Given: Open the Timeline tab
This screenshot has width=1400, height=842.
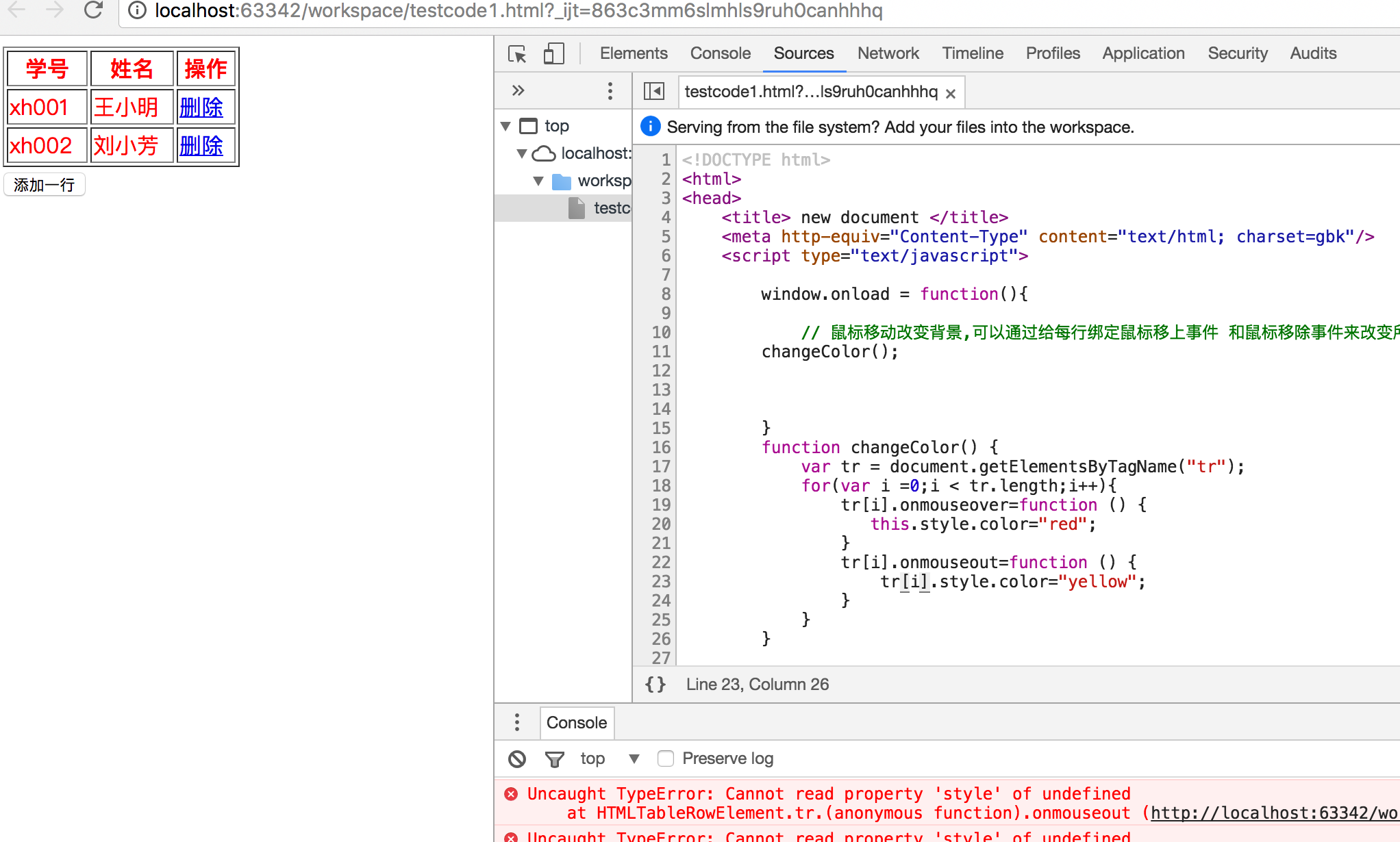Looking at the screenshot, I should (x=973, y=53).
